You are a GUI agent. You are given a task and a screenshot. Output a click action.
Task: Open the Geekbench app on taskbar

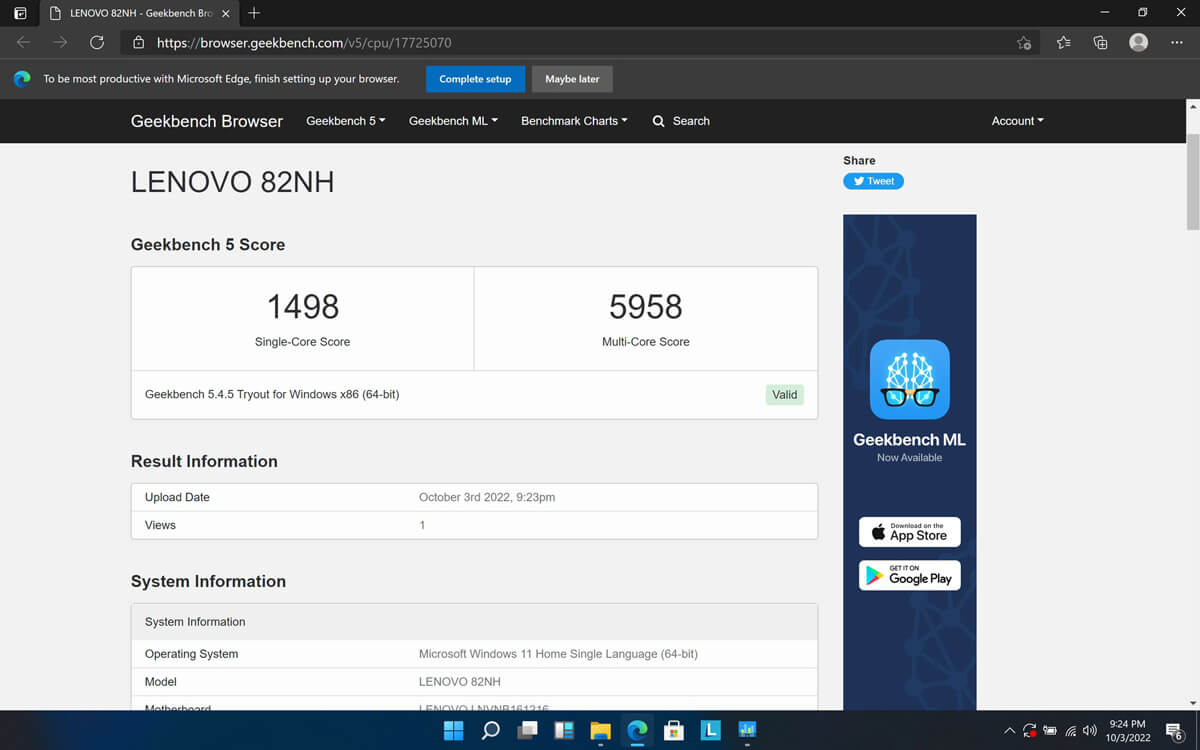pos(747,730)
